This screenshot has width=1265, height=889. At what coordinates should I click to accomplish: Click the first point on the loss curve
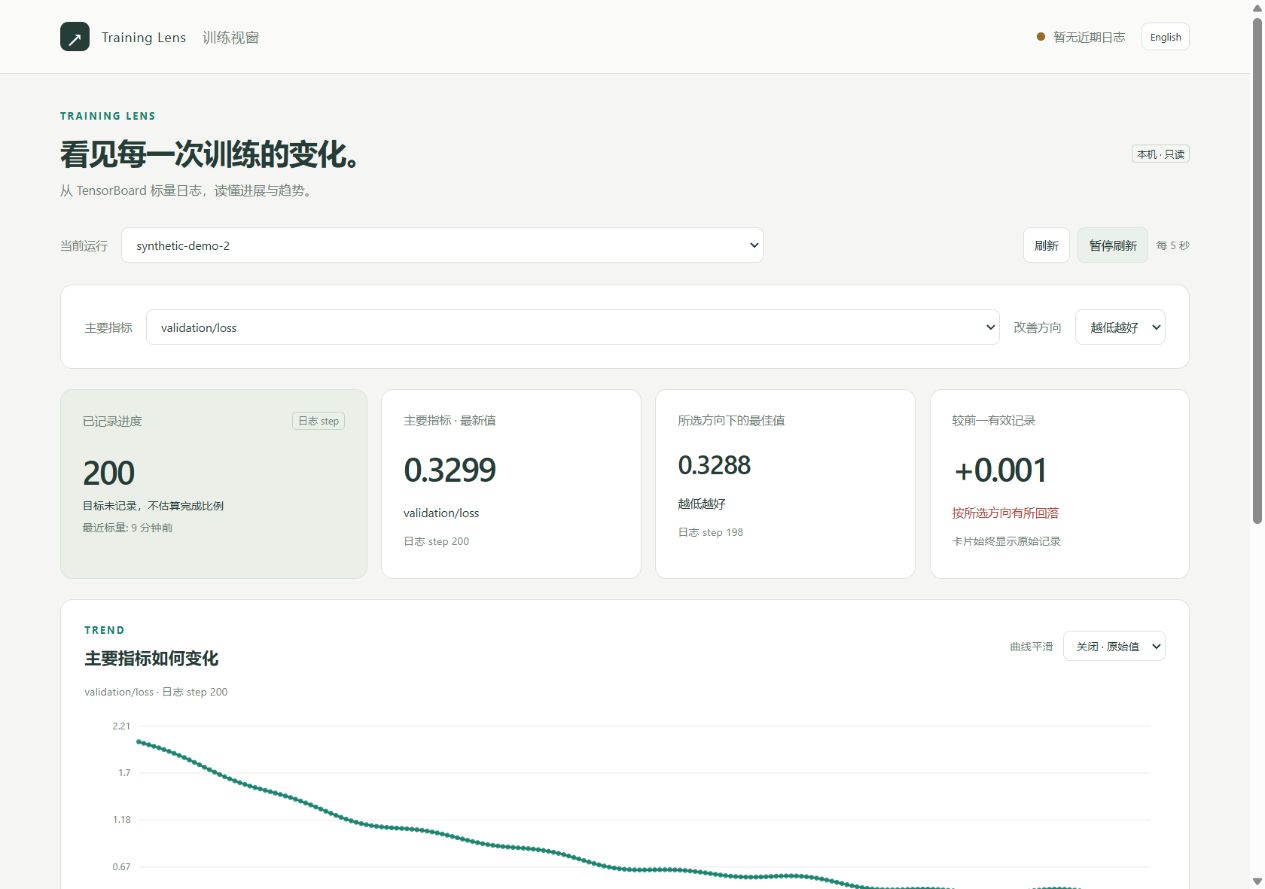click(x=138, y=741)
